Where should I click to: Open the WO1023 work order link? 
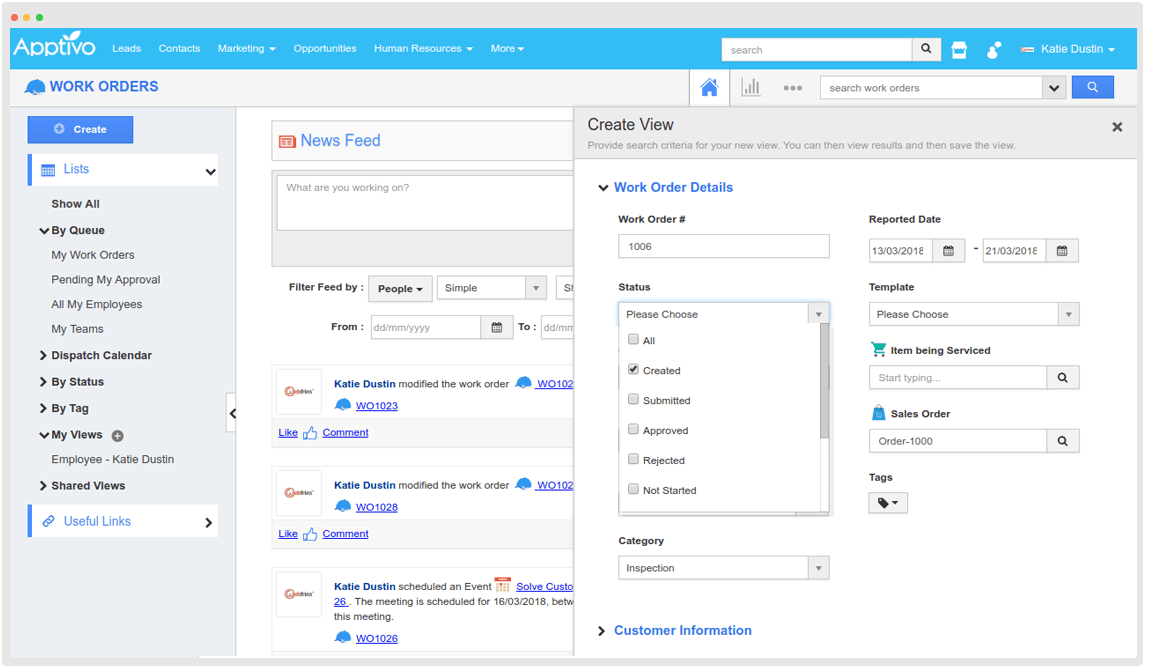pos(378,407)
